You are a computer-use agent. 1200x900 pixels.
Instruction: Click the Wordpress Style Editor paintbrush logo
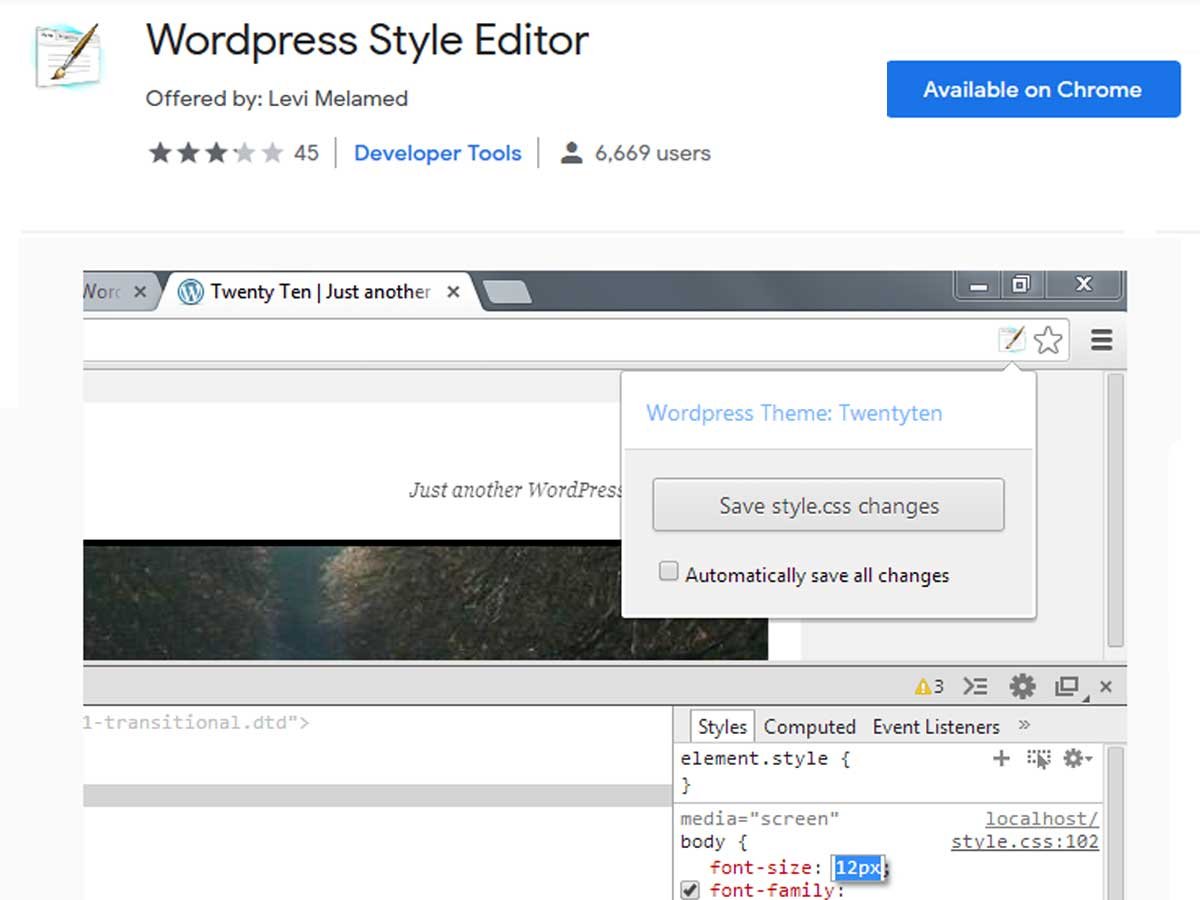(x=69, y=55)
